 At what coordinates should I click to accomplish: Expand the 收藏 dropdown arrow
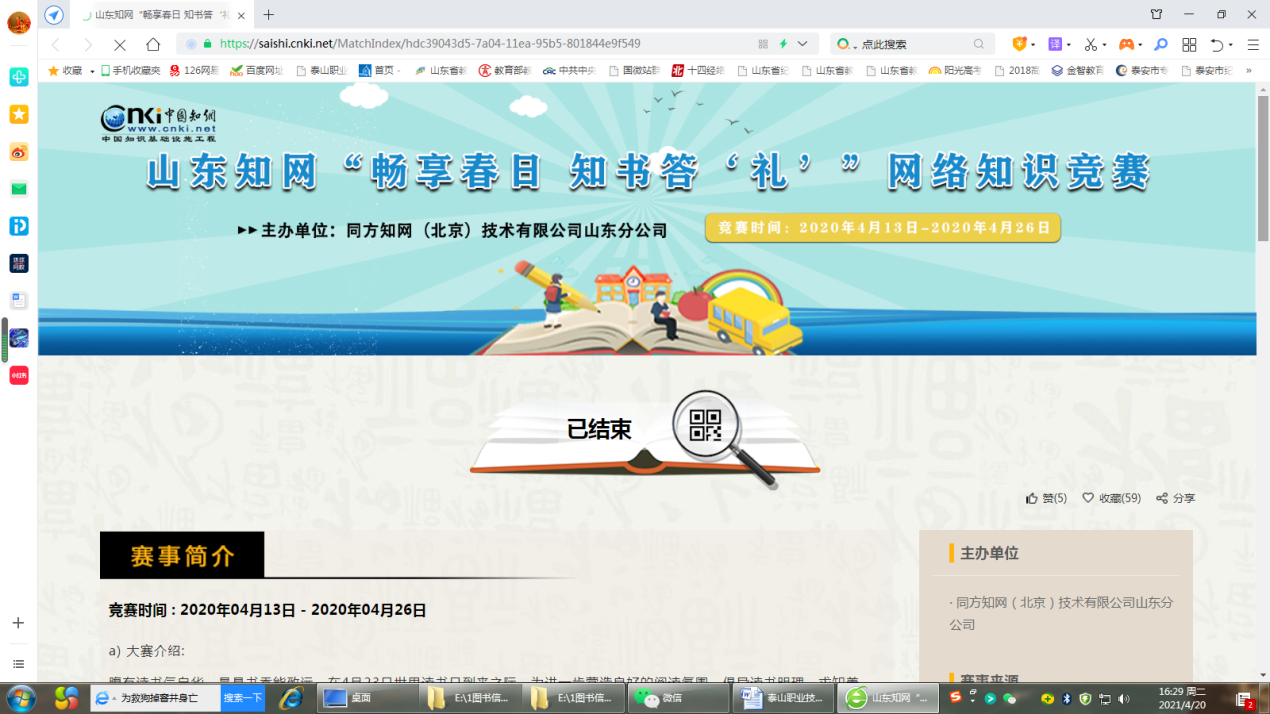point(92,71)
